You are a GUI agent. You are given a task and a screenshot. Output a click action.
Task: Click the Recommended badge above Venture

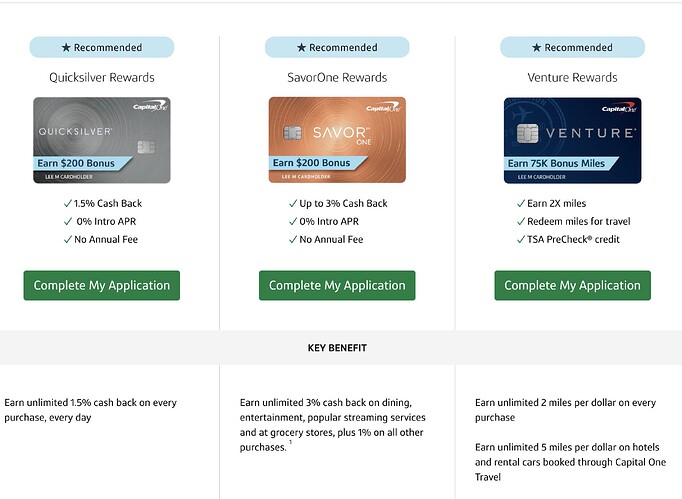572,47
